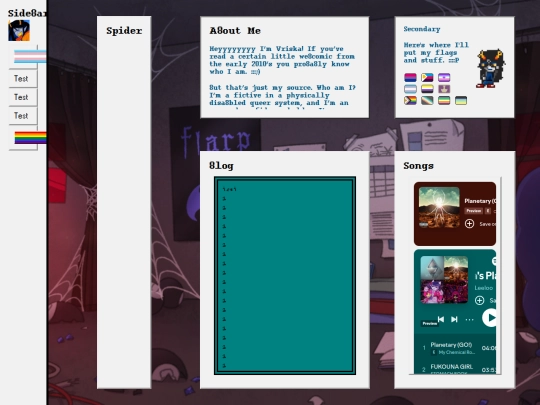Click the progress pride flag icon
Screen dimensions: 540x405
pyautogui.click(x=410, y=101)
